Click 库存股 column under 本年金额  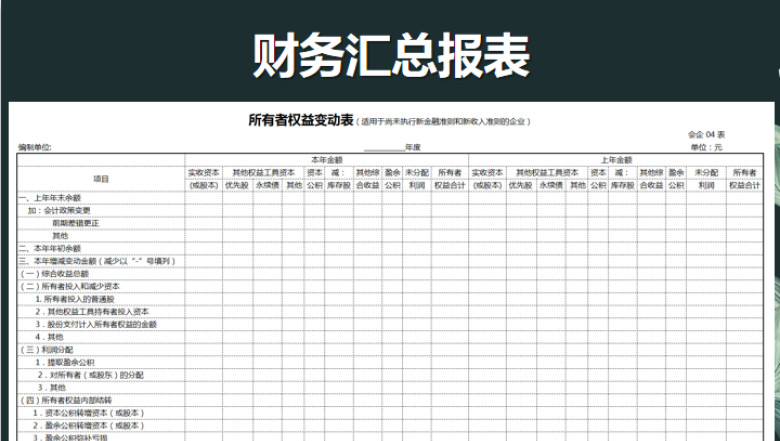(x=339, y=185)
